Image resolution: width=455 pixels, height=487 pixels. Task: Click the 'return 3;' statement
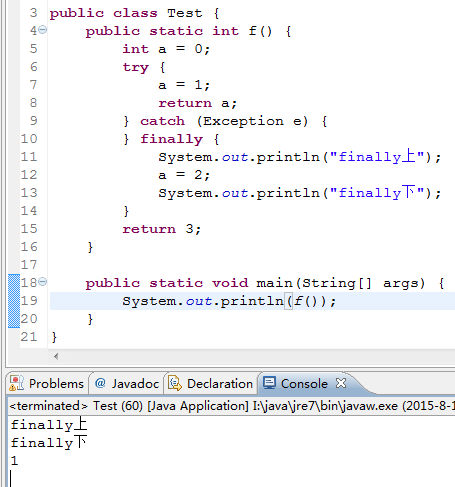pos(162,229)
